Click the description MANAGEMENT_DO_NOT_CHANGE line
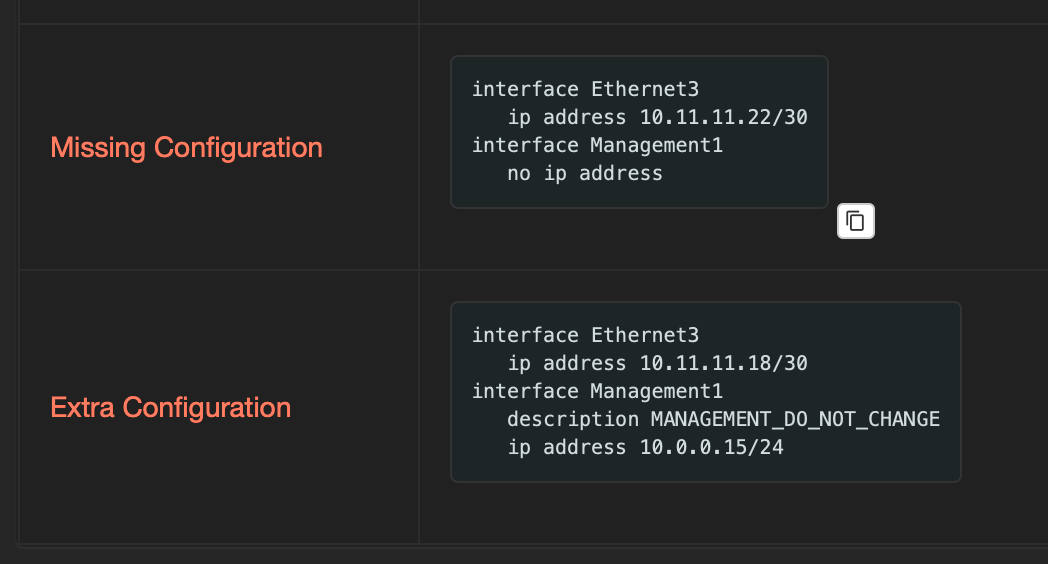Image resolution: width=1048 pixels, height=564 pixels. [x=723, y=419]
